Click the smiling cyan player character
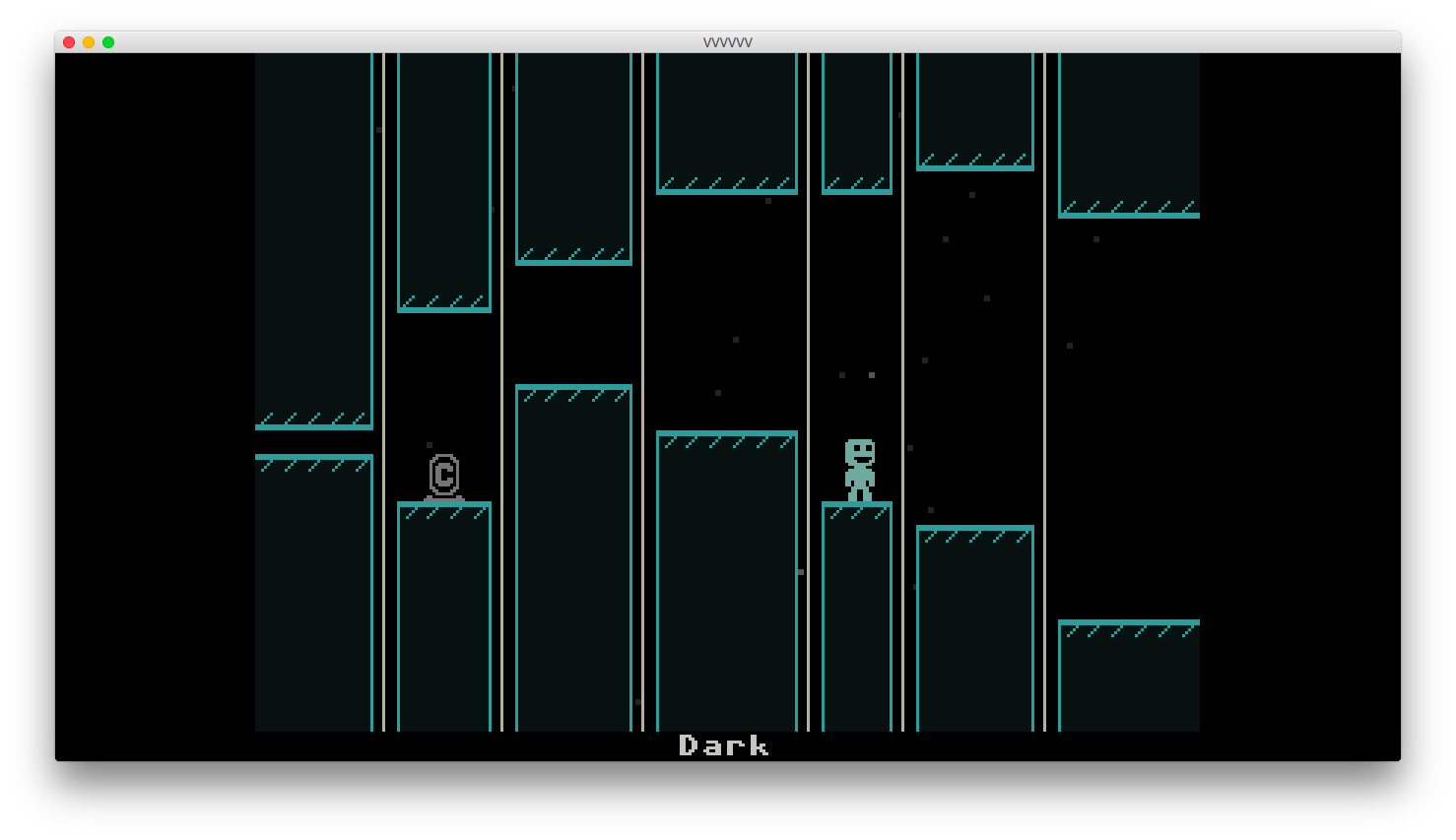Image resolution: width=1456 pixels, height=840 pixels. [x=859, y=470]
